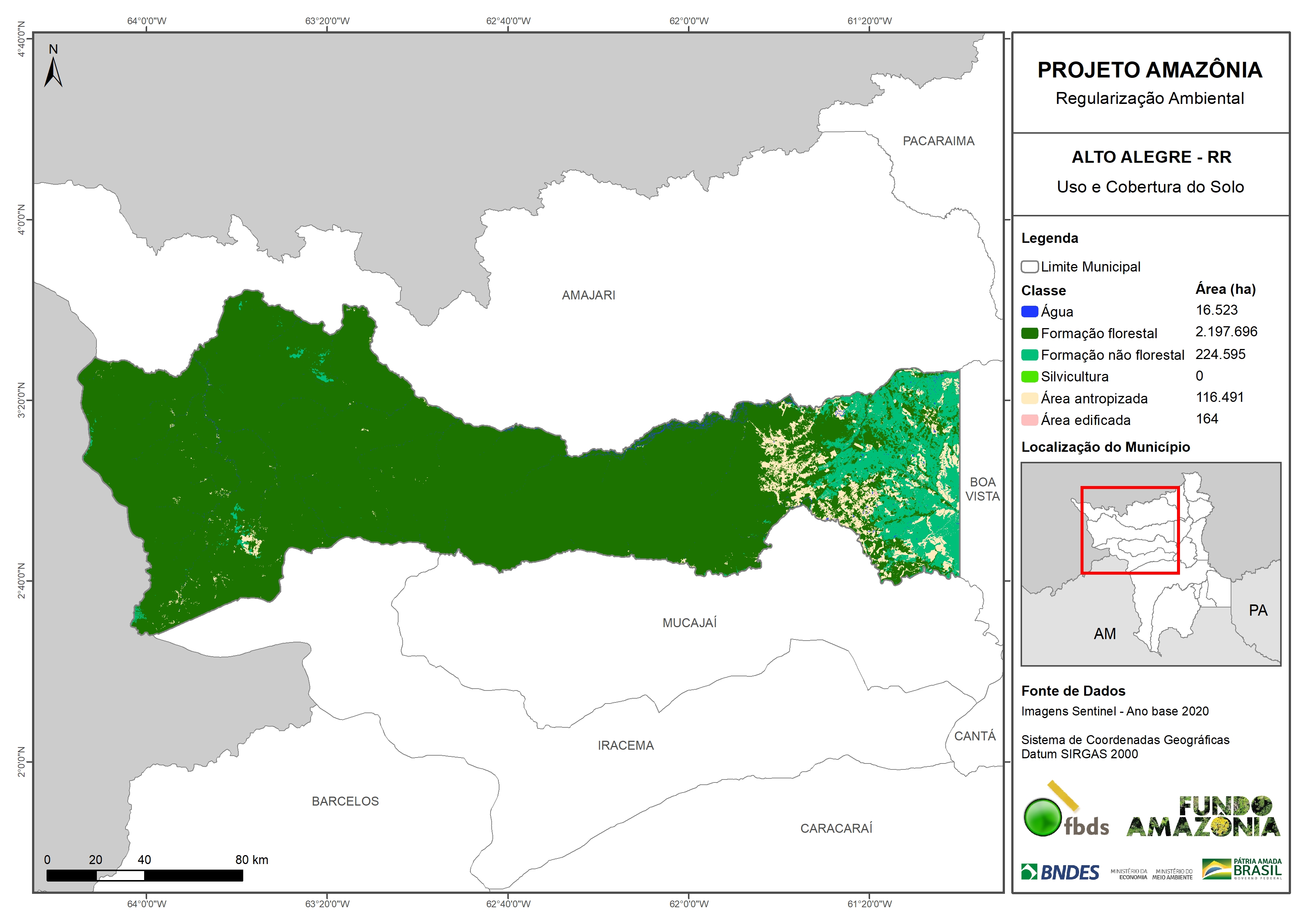1307x924 pixels.
Task: Click the AMAJARI municipality label
Action: click(588, 295)
